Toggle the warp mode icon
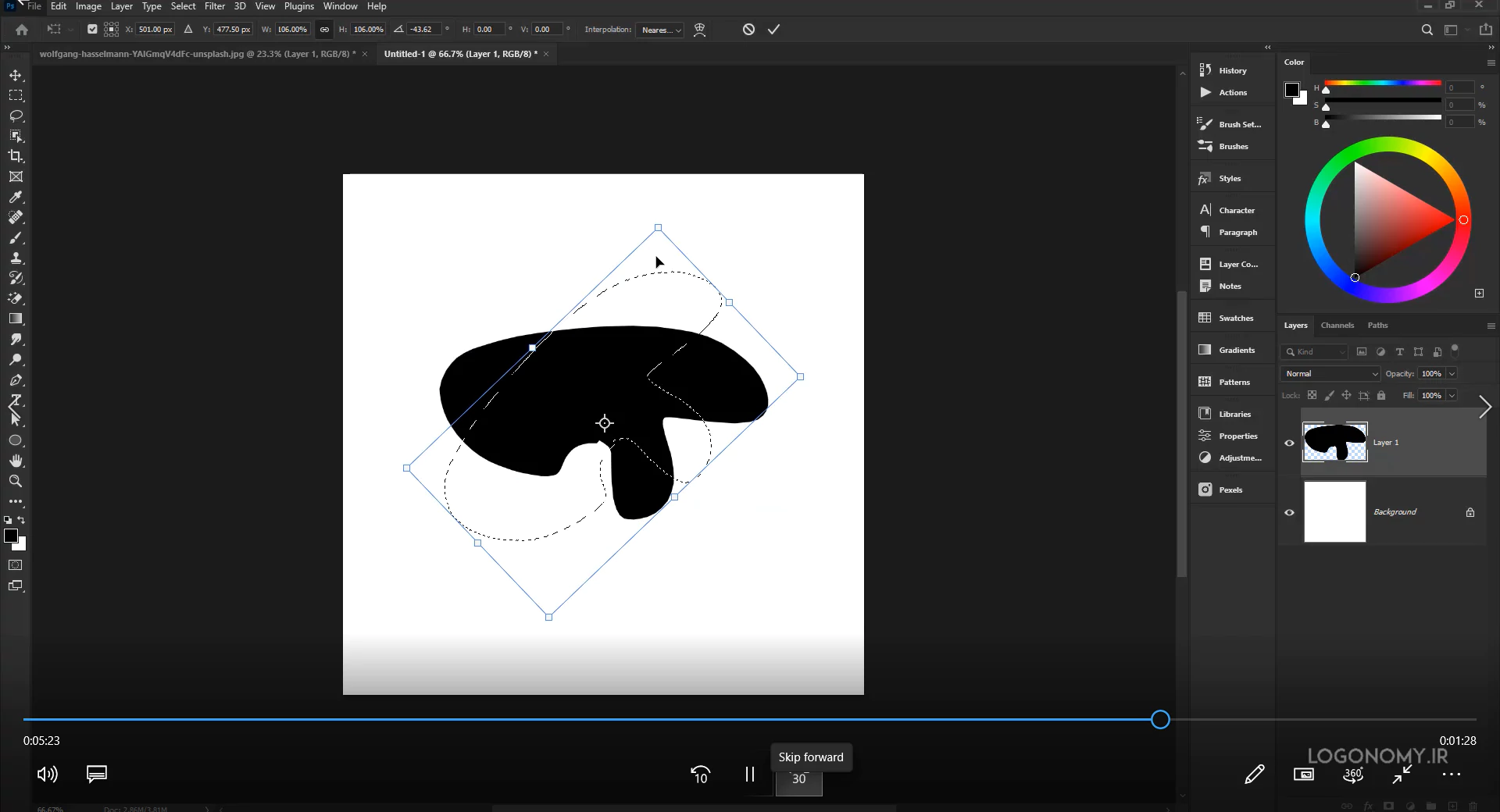Image resolution: width=1500 pixels, height=812 pixels. click(700, 30)
